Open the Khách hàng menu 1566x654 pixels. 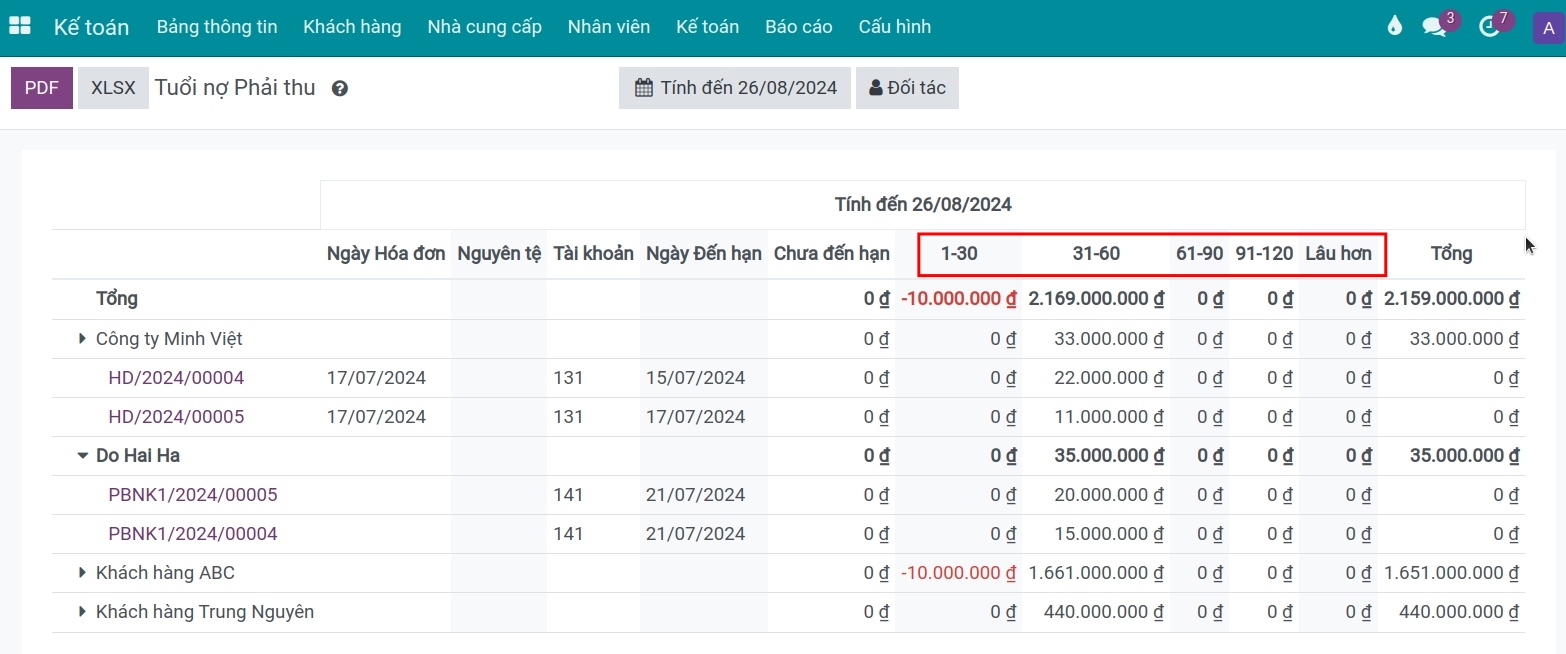click(352, 27)
